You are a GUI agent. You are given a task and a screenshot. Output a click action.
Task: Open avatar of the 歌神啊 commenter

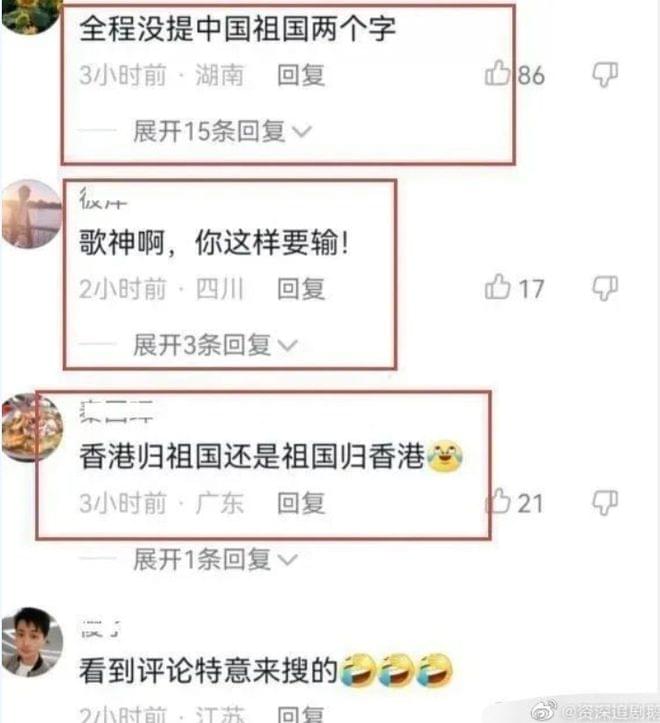[x=31, y=214]
